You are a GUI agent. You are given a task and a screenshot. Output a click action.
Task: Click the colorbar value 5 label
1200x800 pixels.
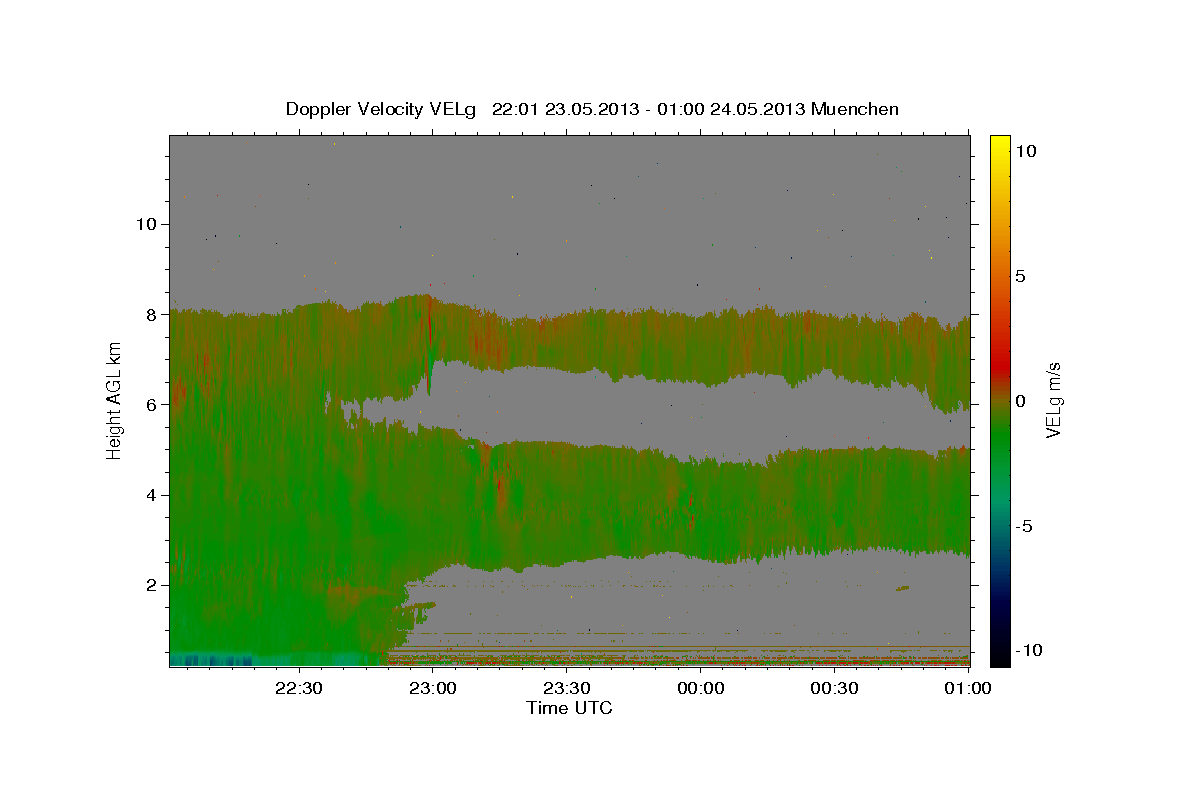pos(1021,276)
